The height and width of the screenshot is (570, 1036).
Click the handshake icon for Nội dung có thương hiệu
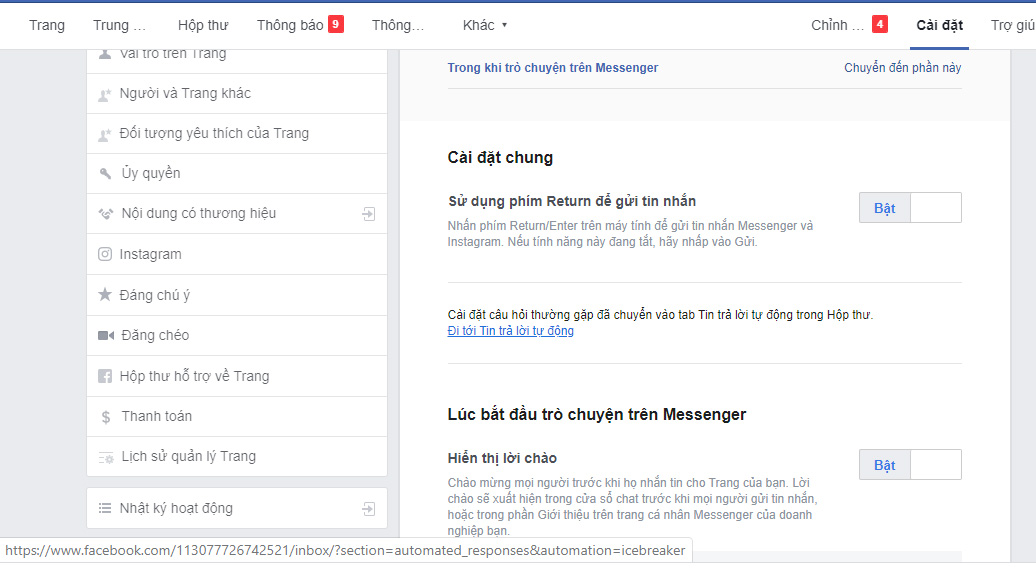pyautogui.click(x=105, y=213)
